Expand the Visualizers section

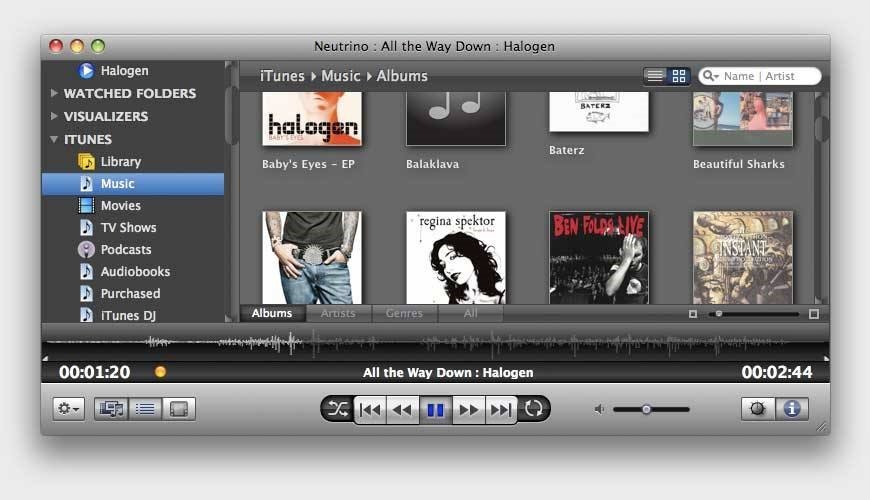(54, 116)
